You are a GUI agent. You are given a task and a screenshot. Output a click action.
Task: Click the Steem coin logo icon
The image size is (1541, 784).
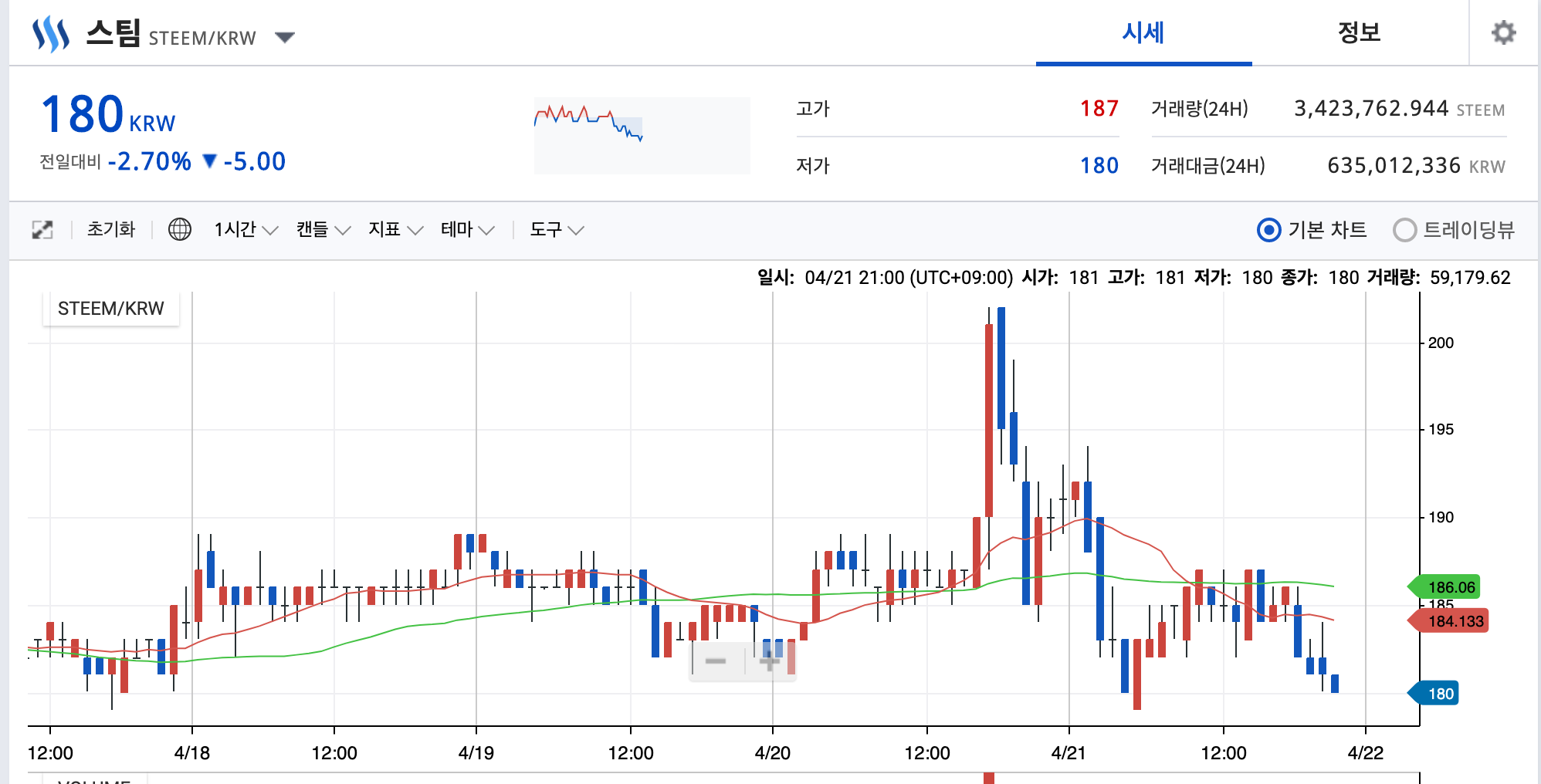(x=51, y=35)
